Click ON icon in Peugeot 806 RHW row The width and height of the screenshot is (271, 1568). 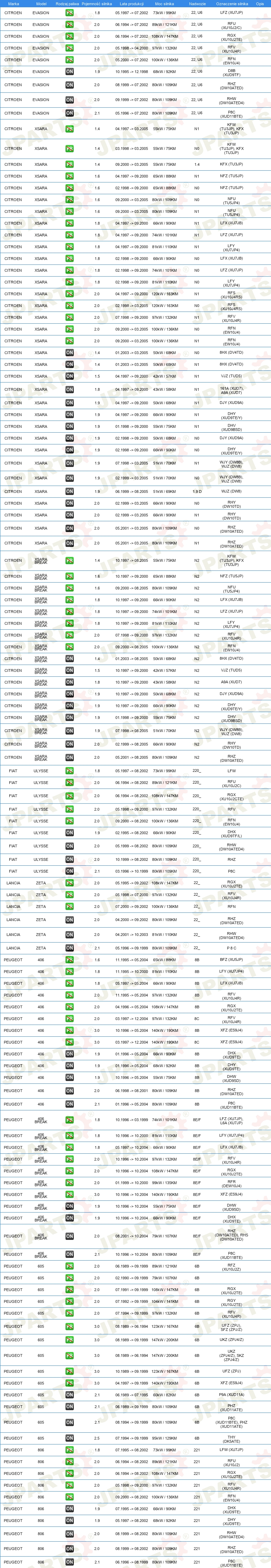coord(69,1534)
